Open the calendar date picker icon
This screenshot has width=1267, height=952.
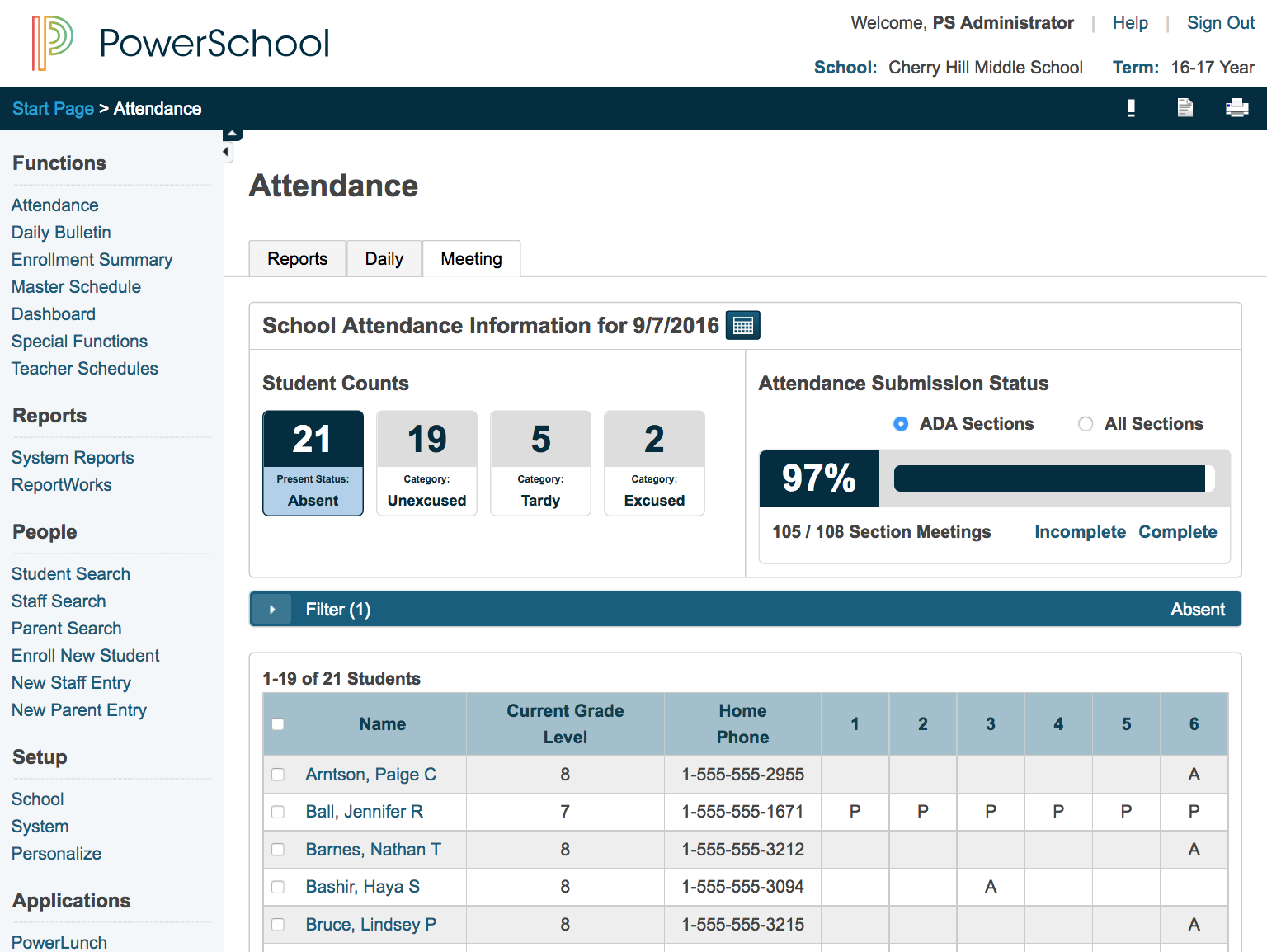pos(742,325)
